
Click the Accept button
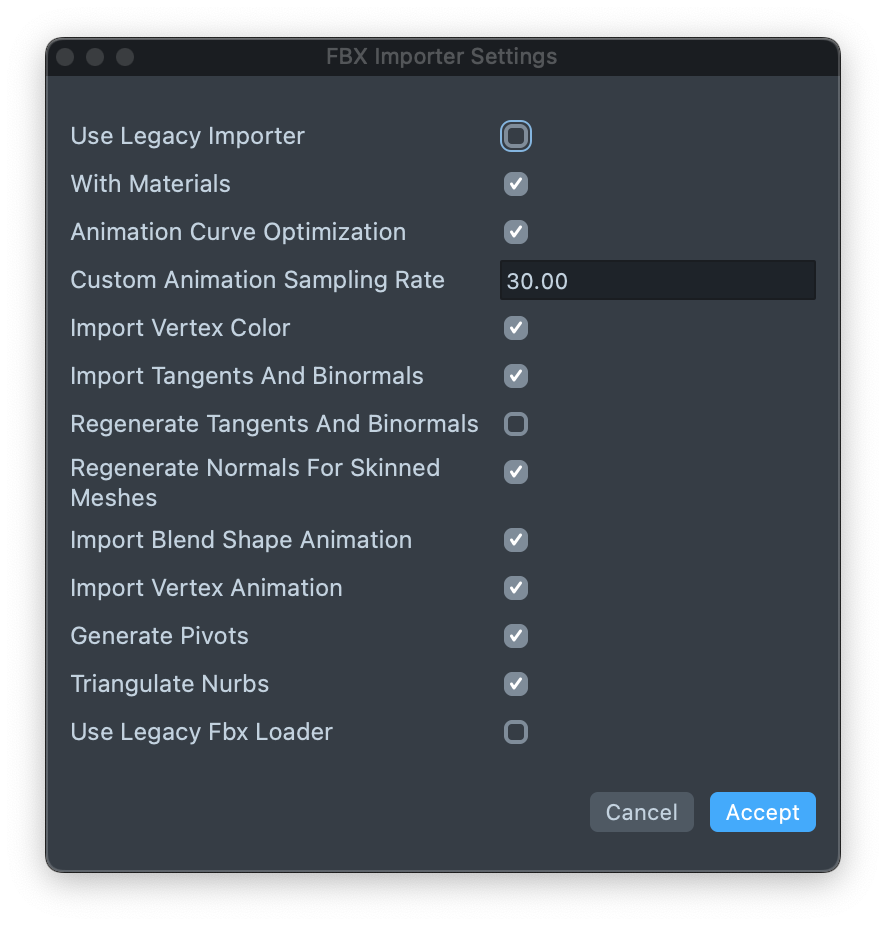(762, 812)
